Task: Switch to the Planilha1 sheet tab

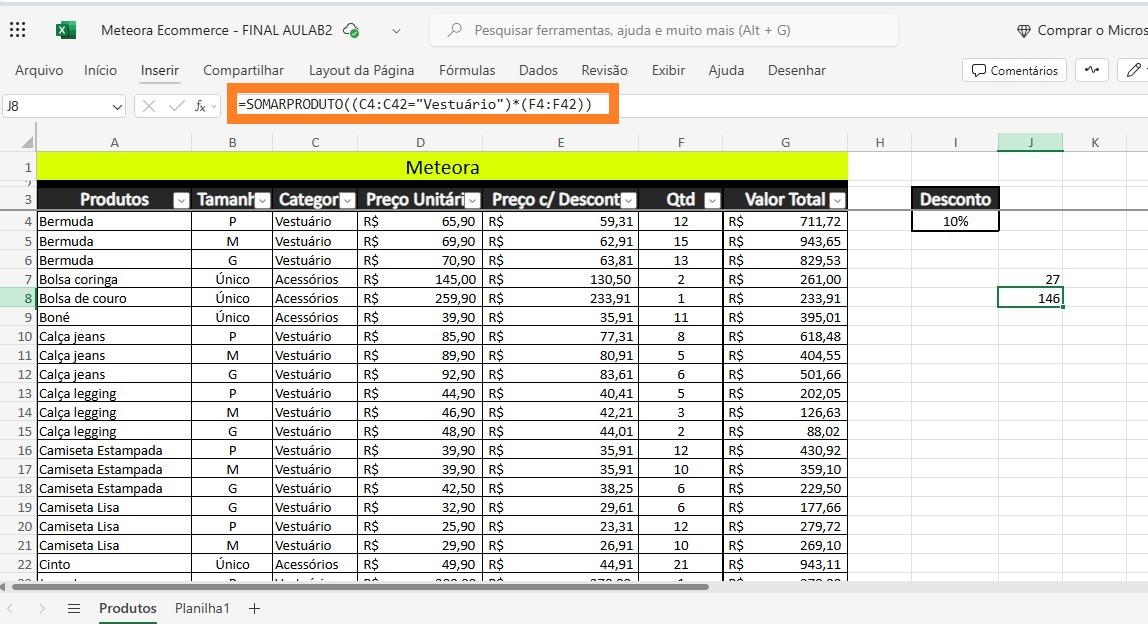Action: [202, 609]
